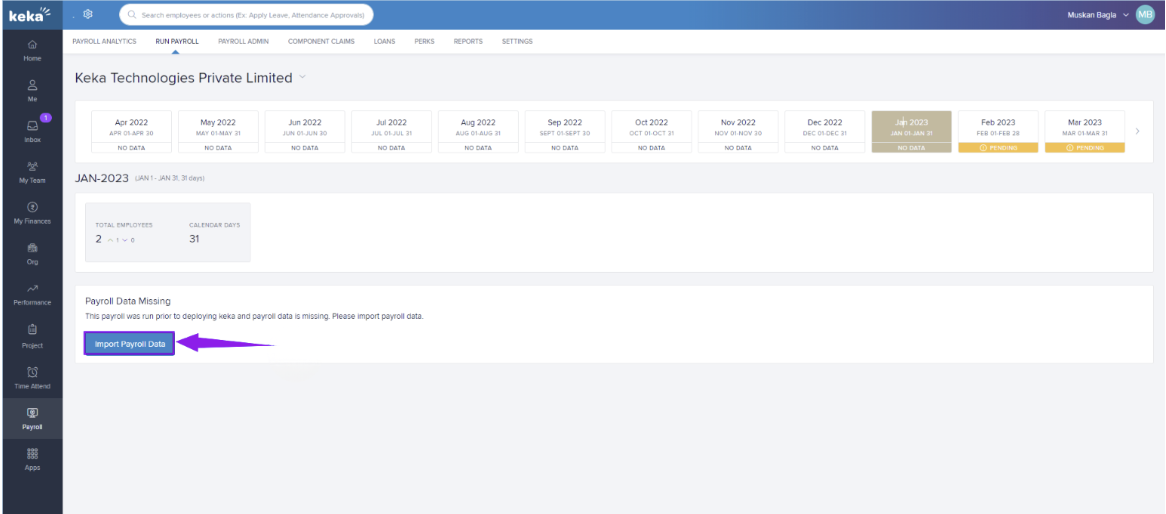Open My Team in sidebar

pos(32,172)
